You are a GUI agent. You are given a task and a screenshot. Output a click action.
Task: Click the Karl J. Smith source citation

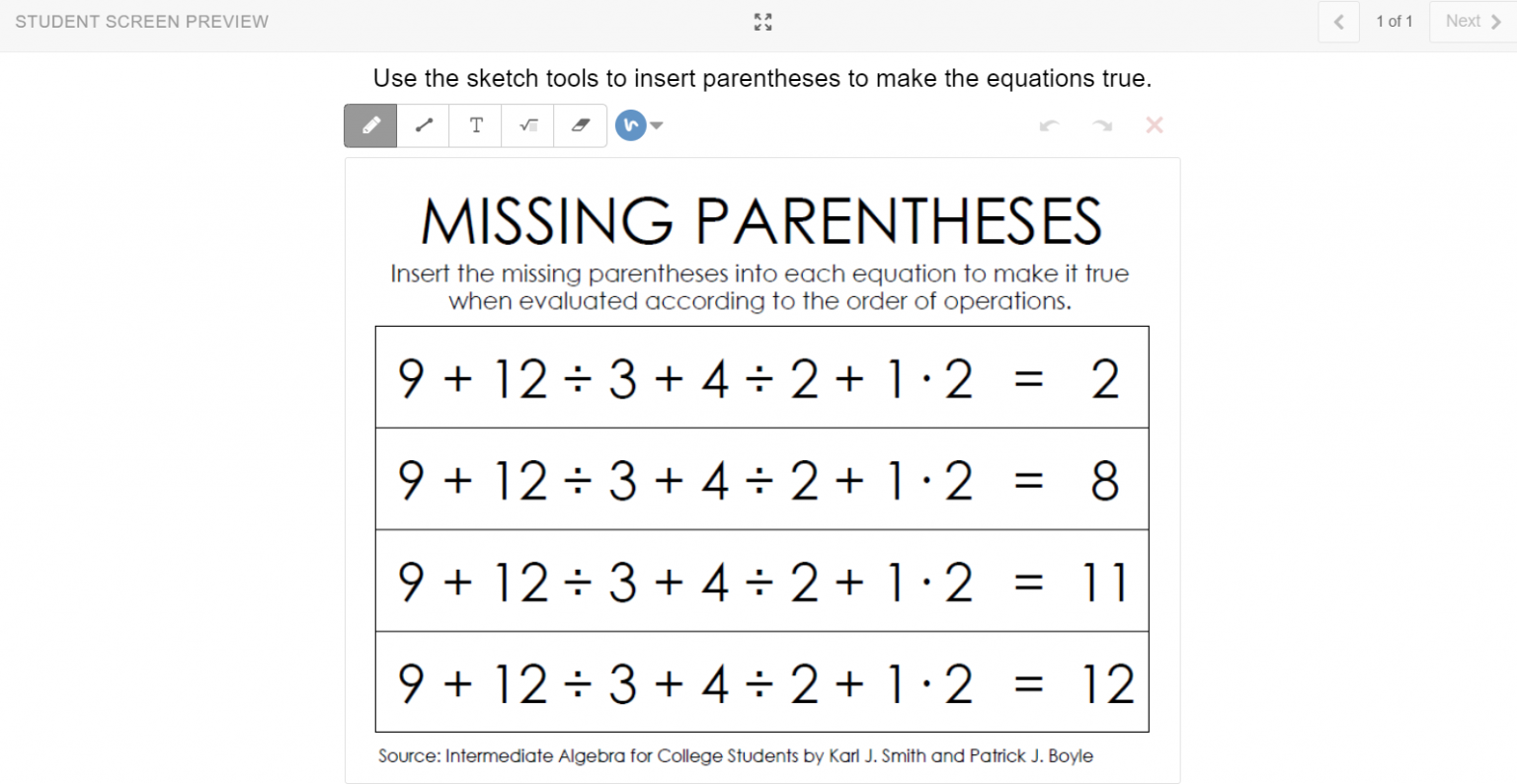click(x=735, y=755)
